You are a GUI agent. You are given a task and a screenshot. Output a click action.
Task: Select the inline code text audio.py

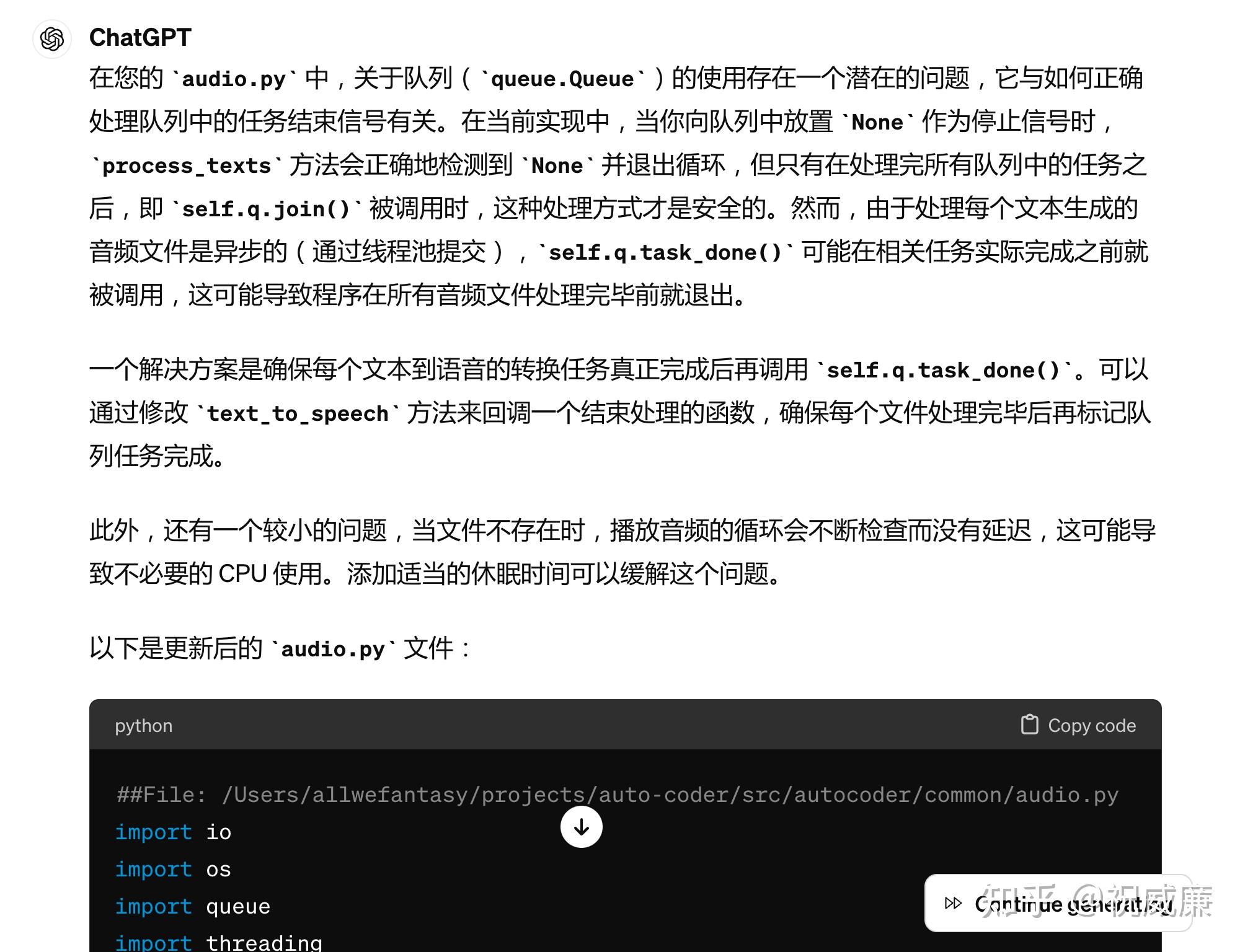[234, 79]
